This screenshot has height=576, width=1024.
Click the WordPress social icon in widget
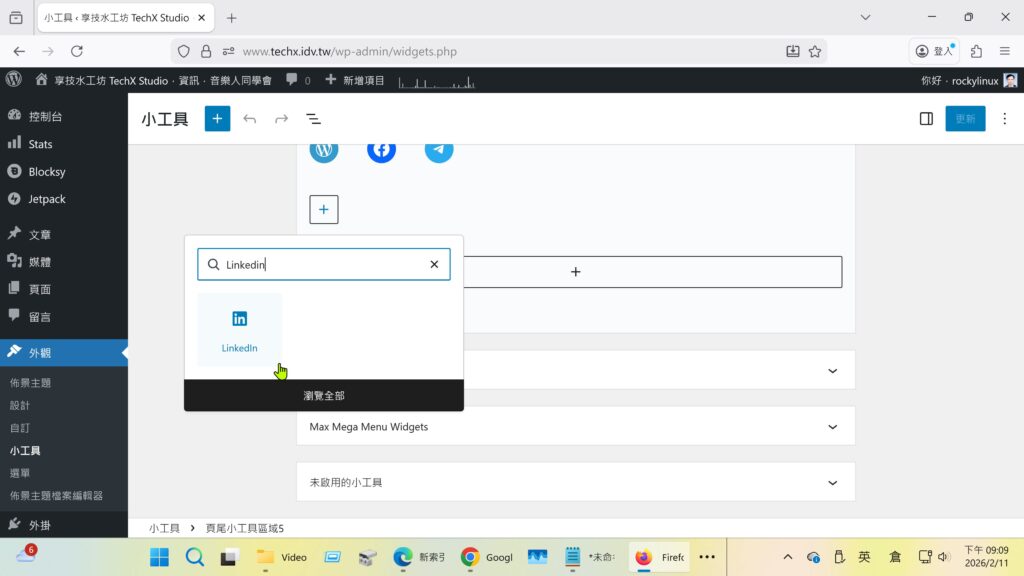[324, 150]
